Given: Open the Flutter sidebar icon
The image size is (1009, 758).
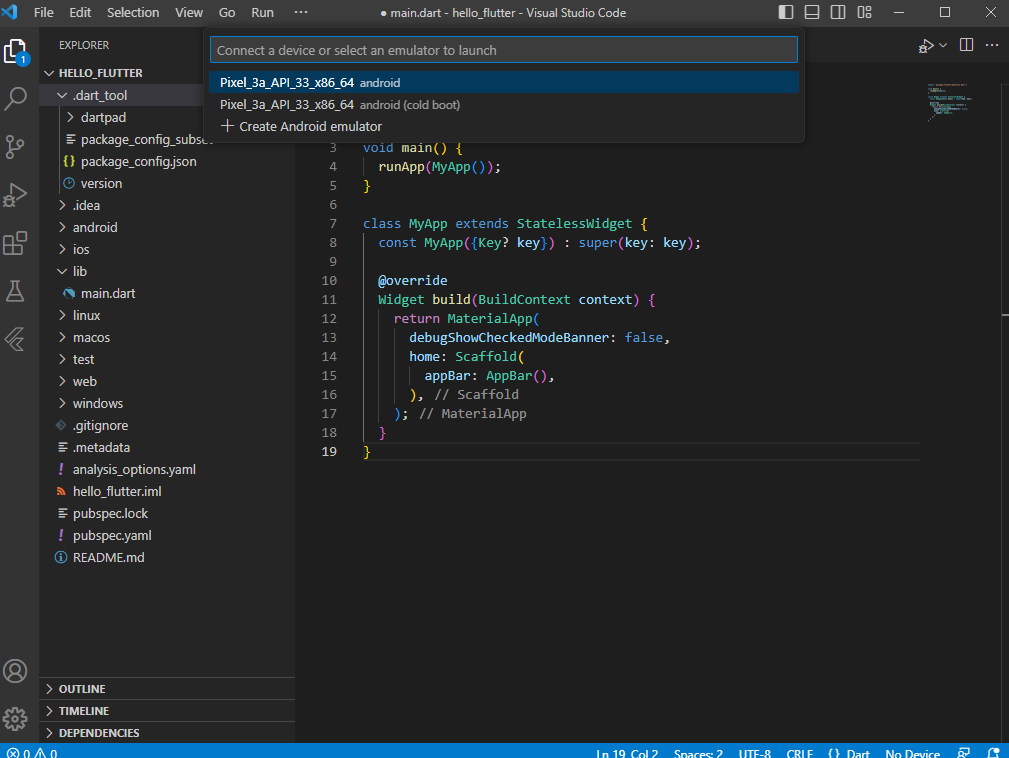Looking at the screenshot, I should pos(15,339).
